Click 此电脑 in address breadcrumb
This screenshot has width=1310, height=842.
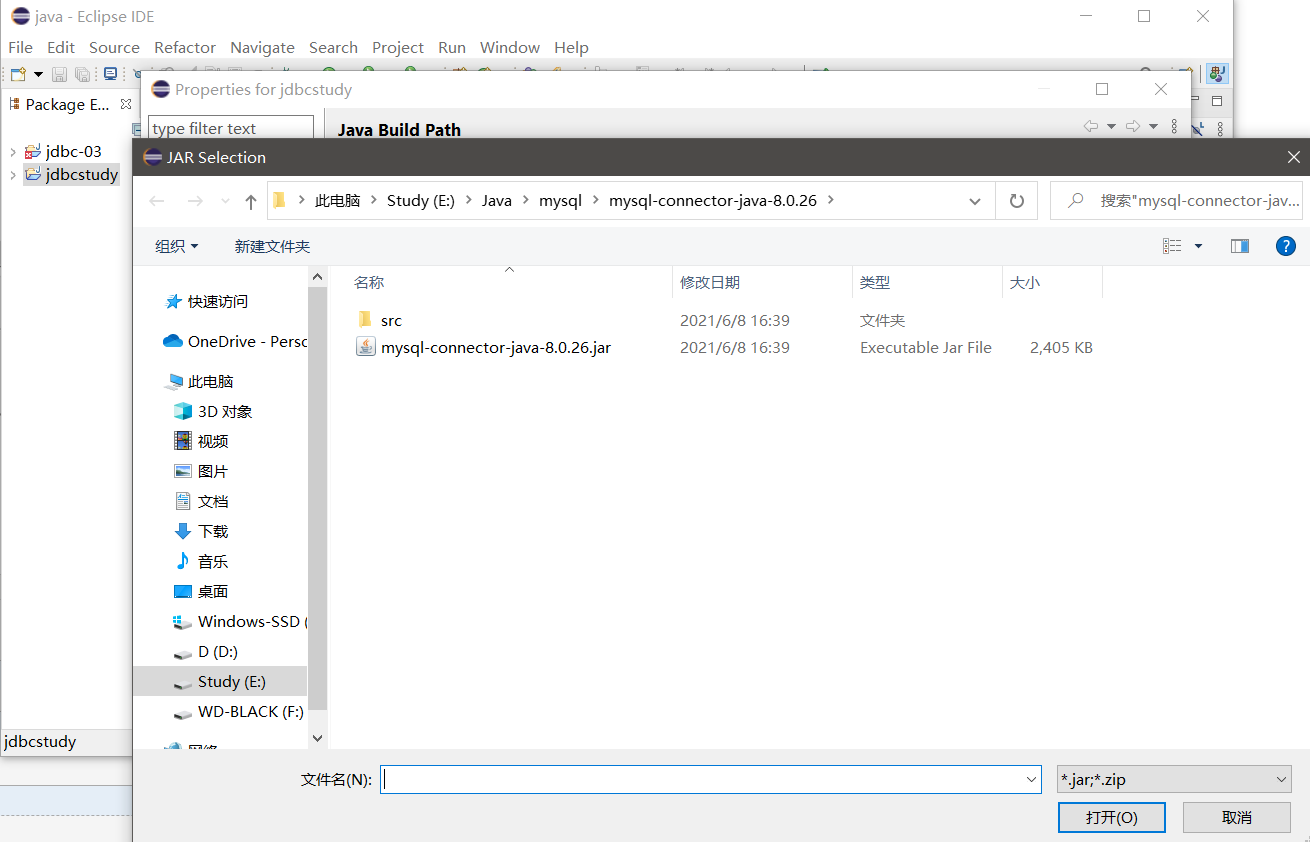(337, 200)
